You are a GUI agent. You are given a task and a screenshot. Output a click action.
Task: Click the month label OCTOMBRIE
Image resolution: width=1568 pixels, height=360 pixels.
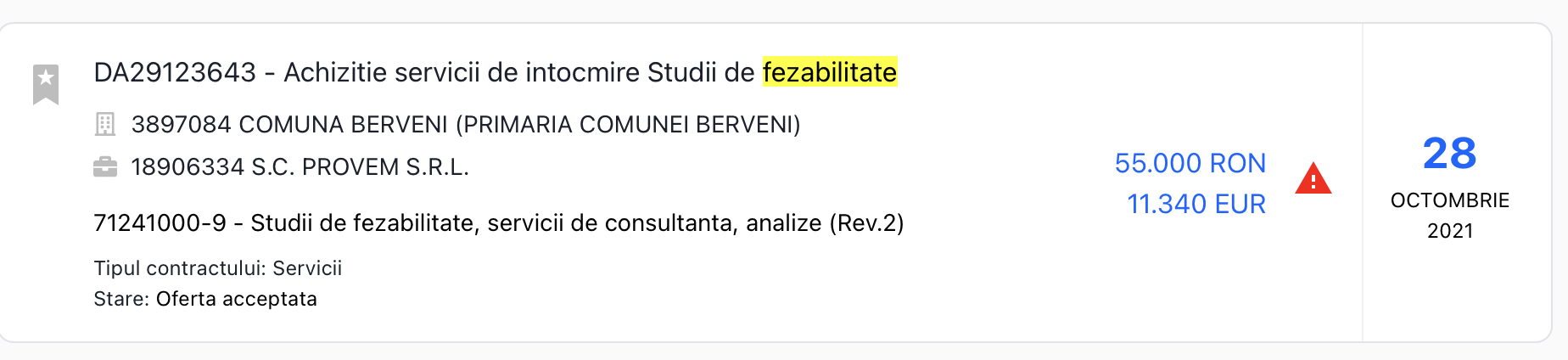click(1449, 200)
